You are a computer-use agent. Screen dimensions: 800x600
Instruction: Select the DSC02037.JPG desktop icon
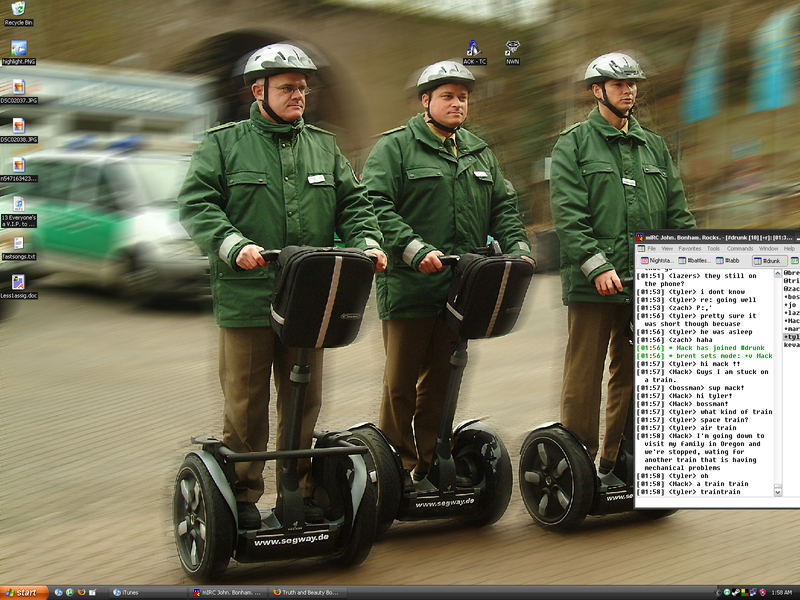point(19,92)
